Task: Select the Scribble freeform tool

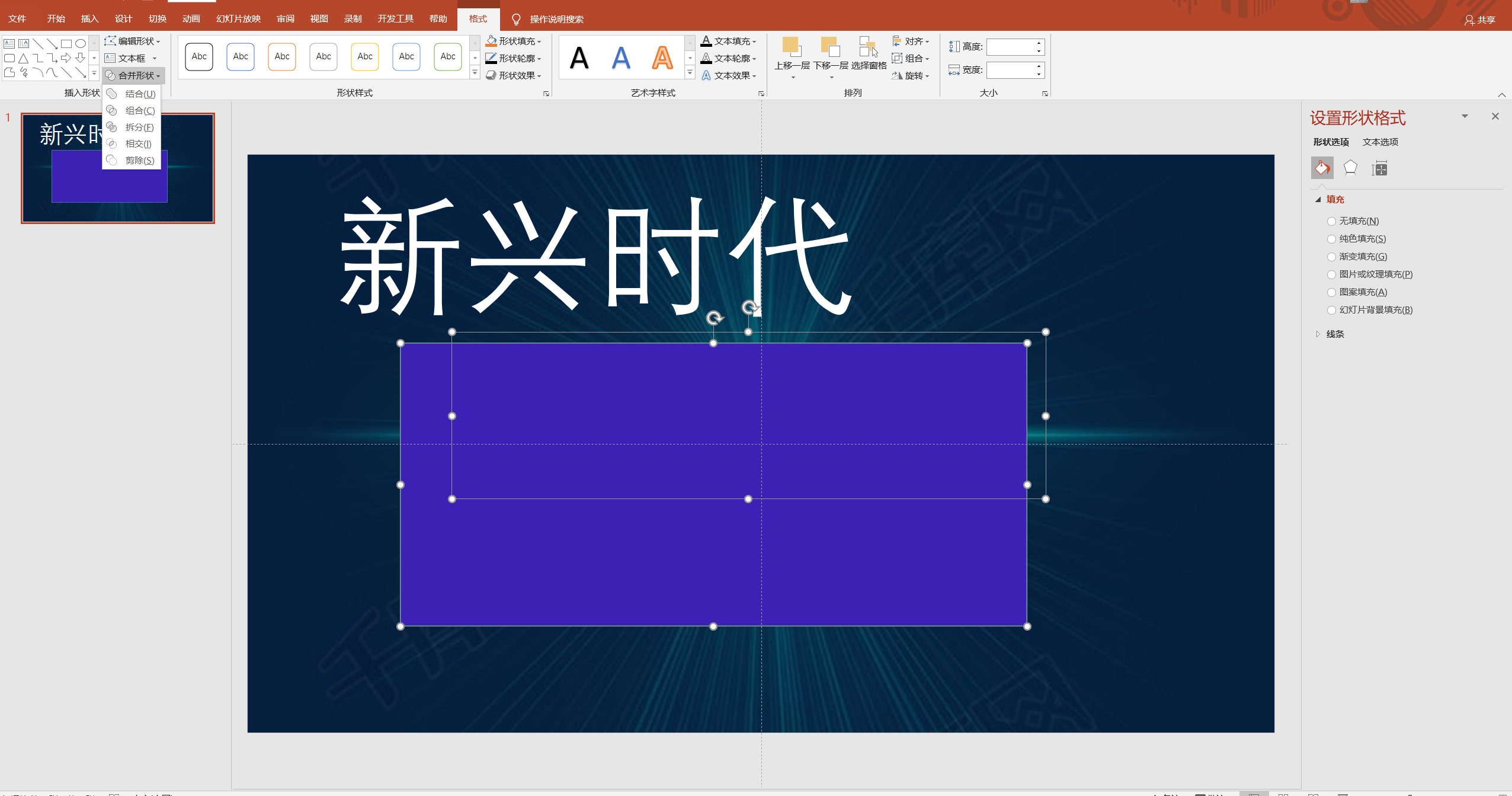Action: tap(24, 72)
